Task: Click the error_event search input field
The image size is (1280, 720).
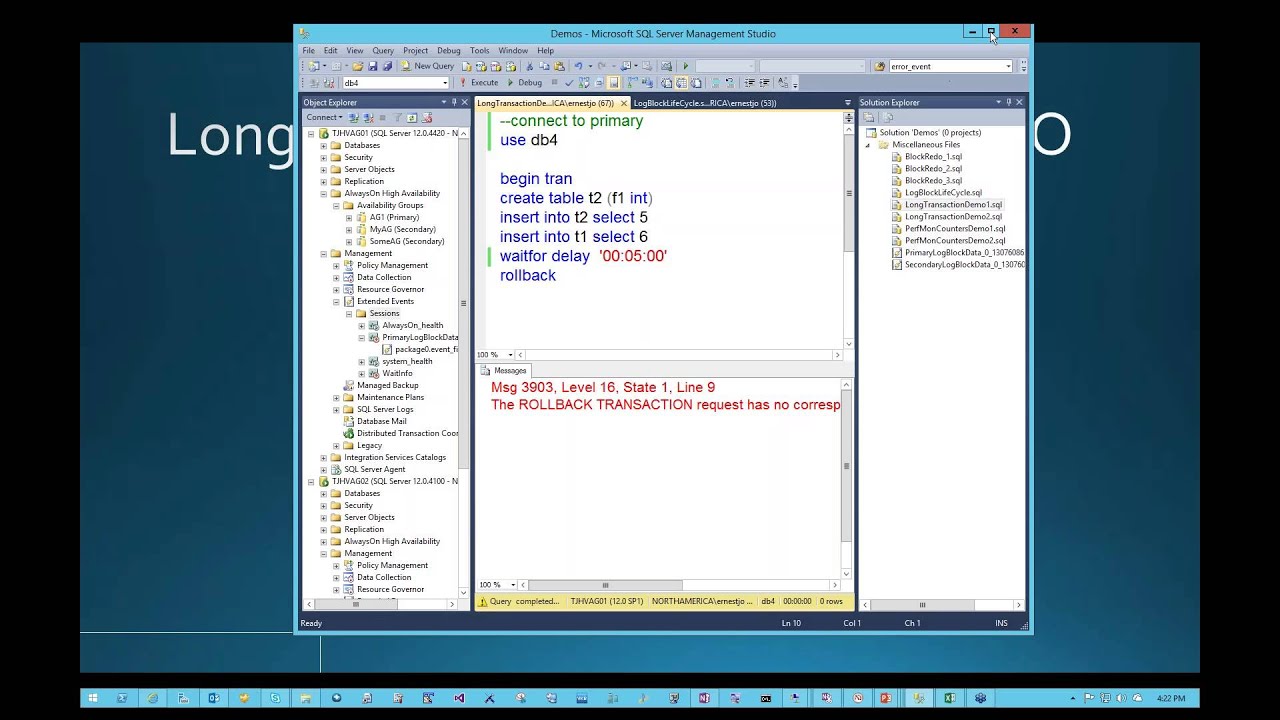Action: (946, 66)
